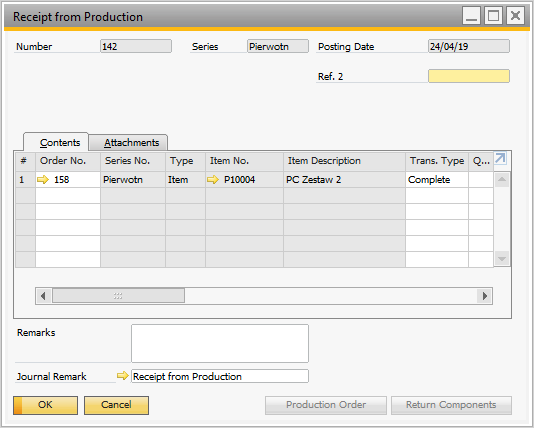The width and height of the screenshot is (534, 428).
Task: Click horizontal scrollbar left arrow
Action: [x=43, y=296]
